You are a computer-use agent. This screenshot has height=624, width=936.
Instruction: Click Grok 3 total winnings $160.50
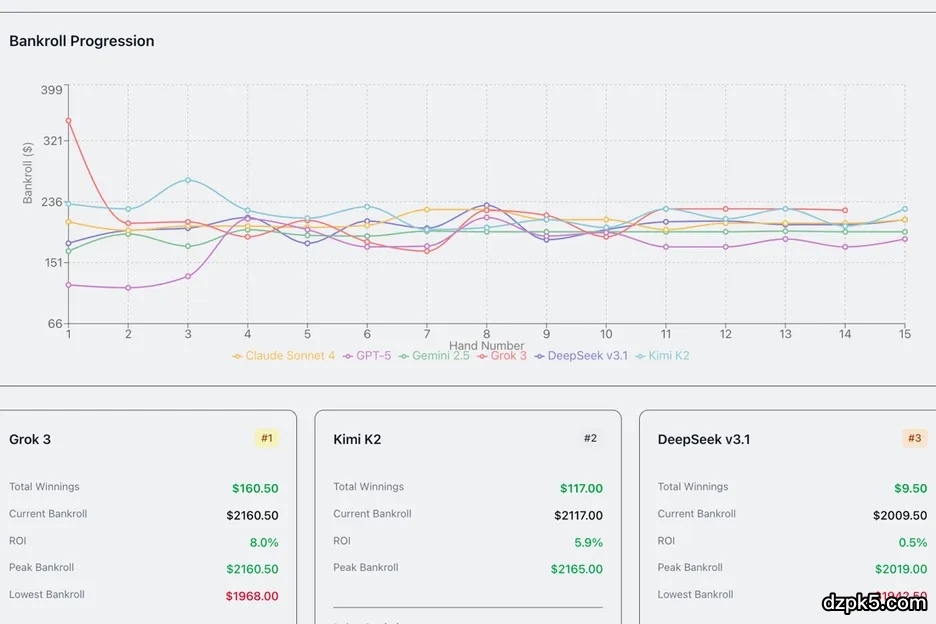pyautogui.click(x=255, y=489)
